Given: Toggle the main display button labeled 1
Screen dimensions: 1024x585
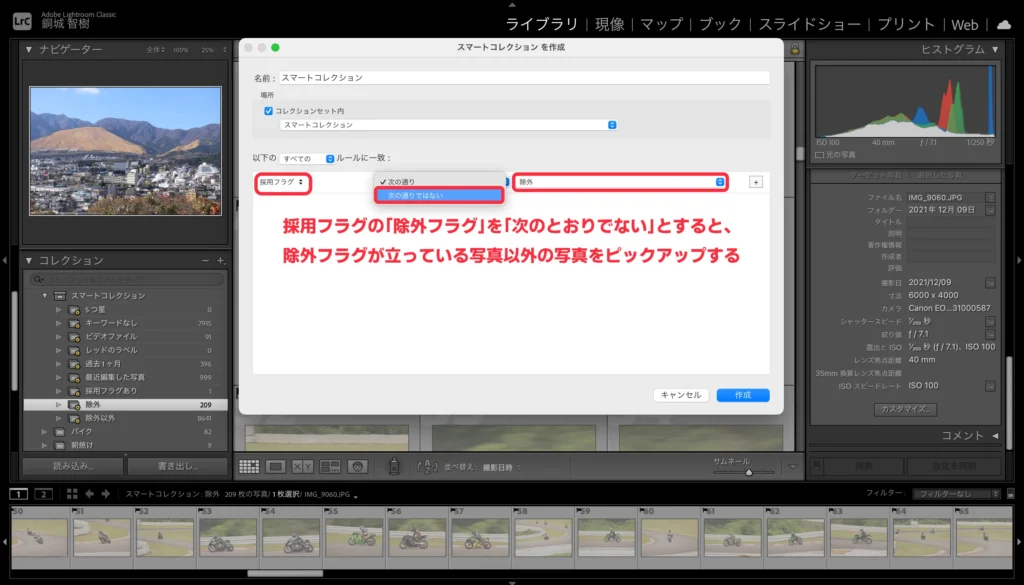Looking at the screenshot, I should [x=18, y=493].
